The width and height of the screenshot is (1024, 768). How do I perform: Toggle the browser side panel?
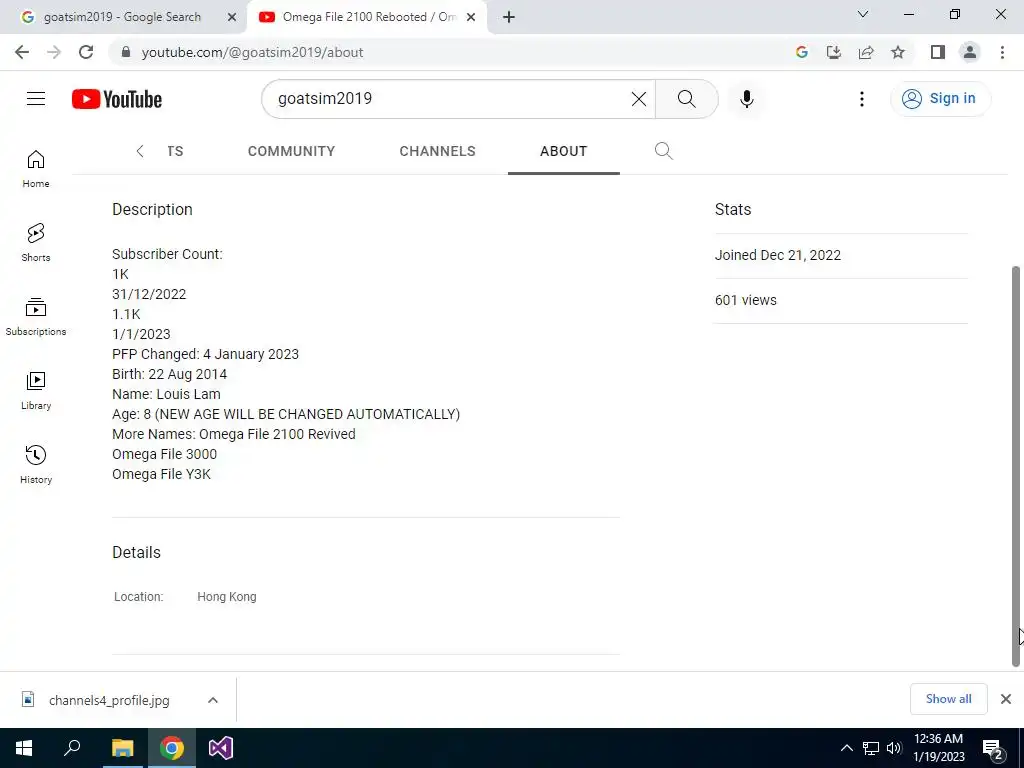point(938,52)
